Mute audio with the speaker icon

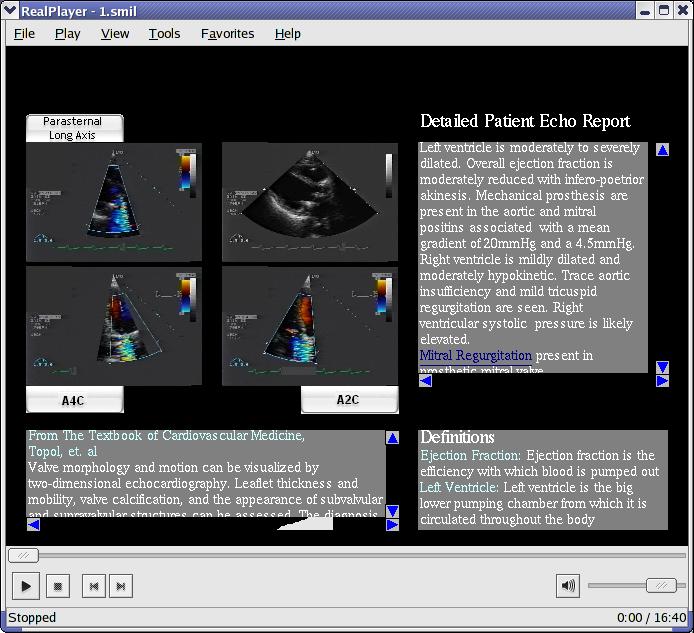point(568,586)
